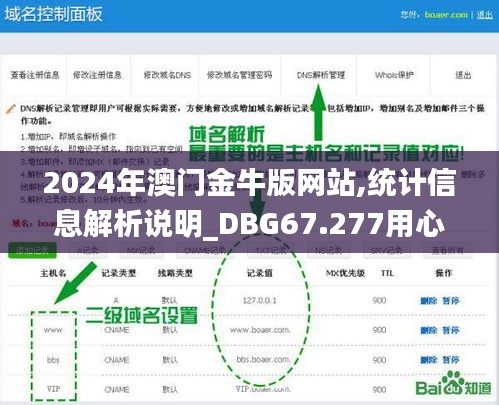Image resolution: width=499 pixels, height=405 pixels.
Task: Select the www.boaer.com. record value
Action: pos(261,330)
